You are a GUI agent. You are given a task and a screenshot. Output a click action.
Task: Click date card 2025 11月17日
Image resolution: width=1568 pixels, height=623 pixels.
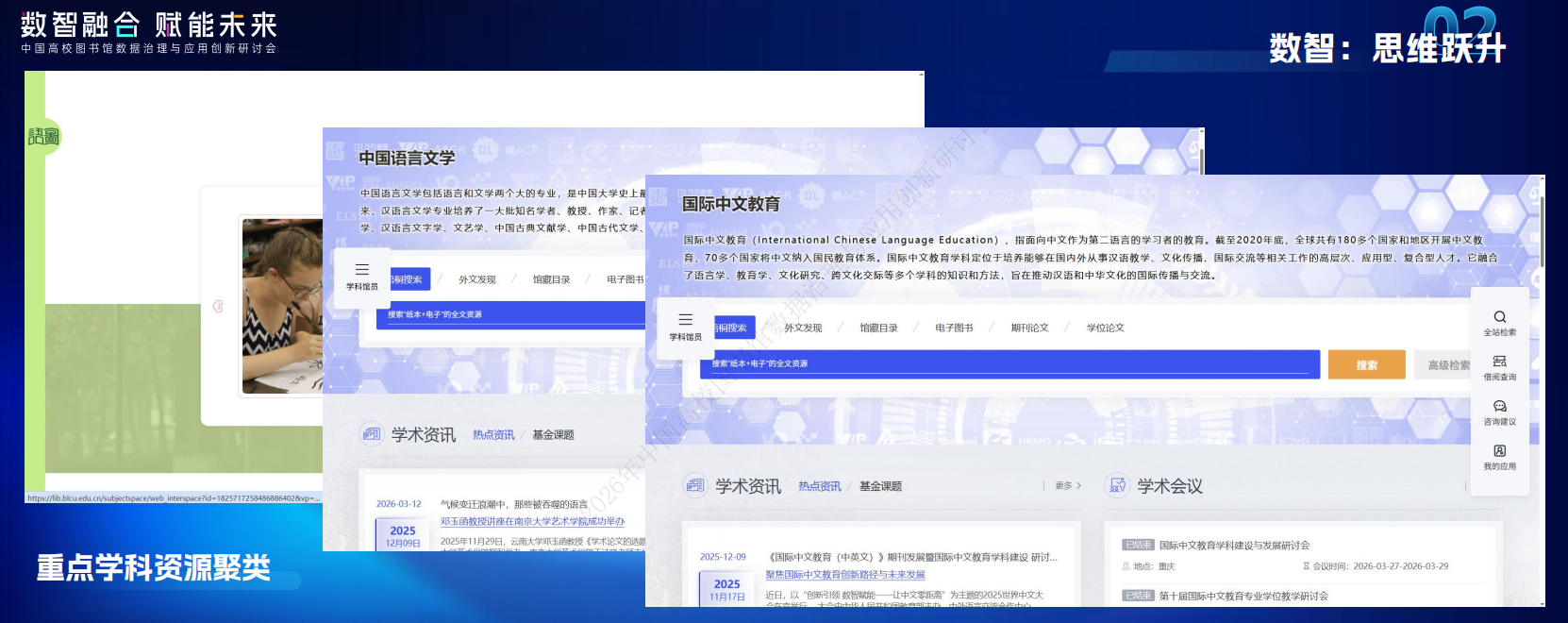click(x=726, y=589)
